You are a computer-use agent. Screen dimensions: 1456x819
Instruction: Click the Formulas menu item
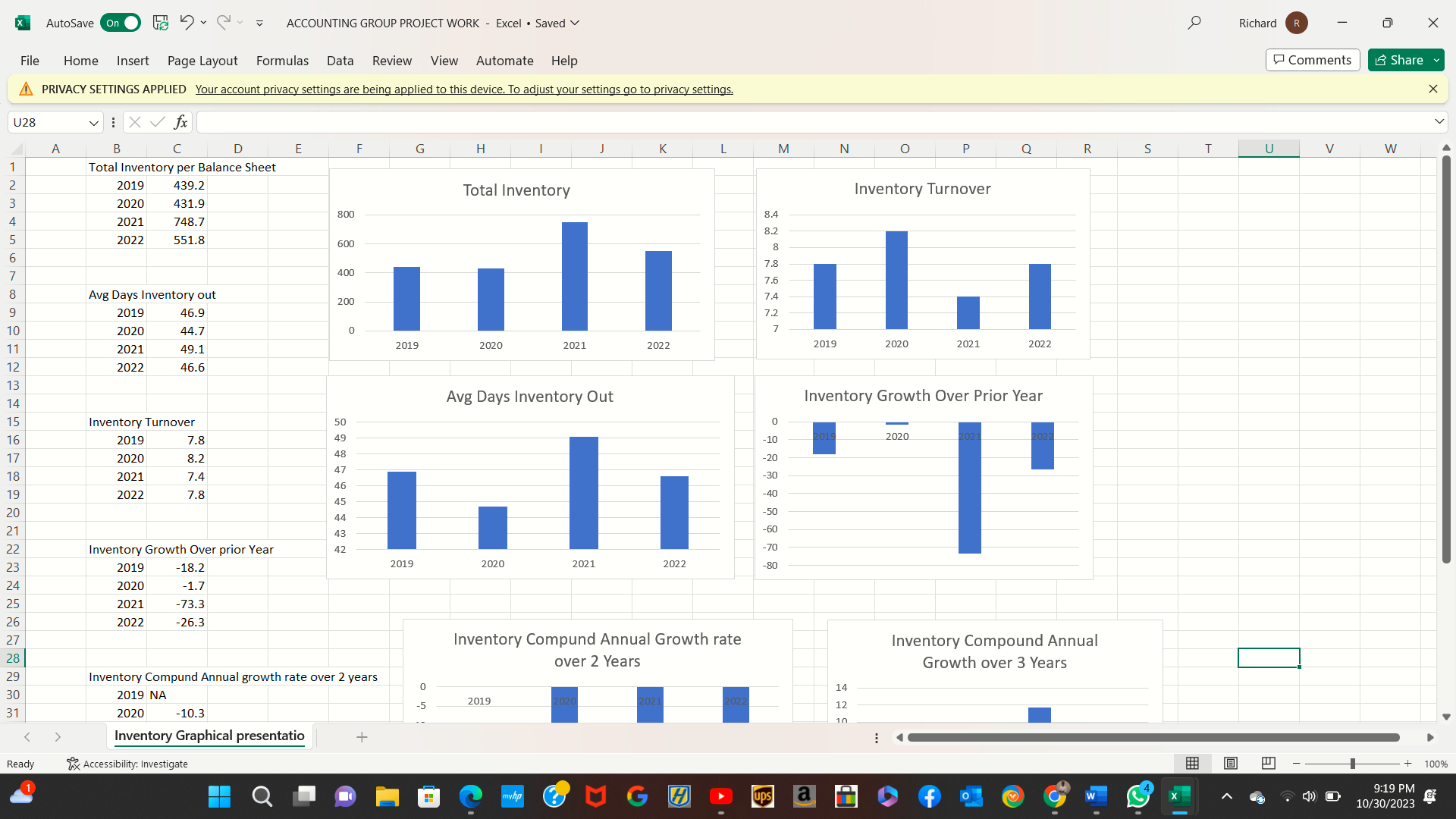pos(281,60)
